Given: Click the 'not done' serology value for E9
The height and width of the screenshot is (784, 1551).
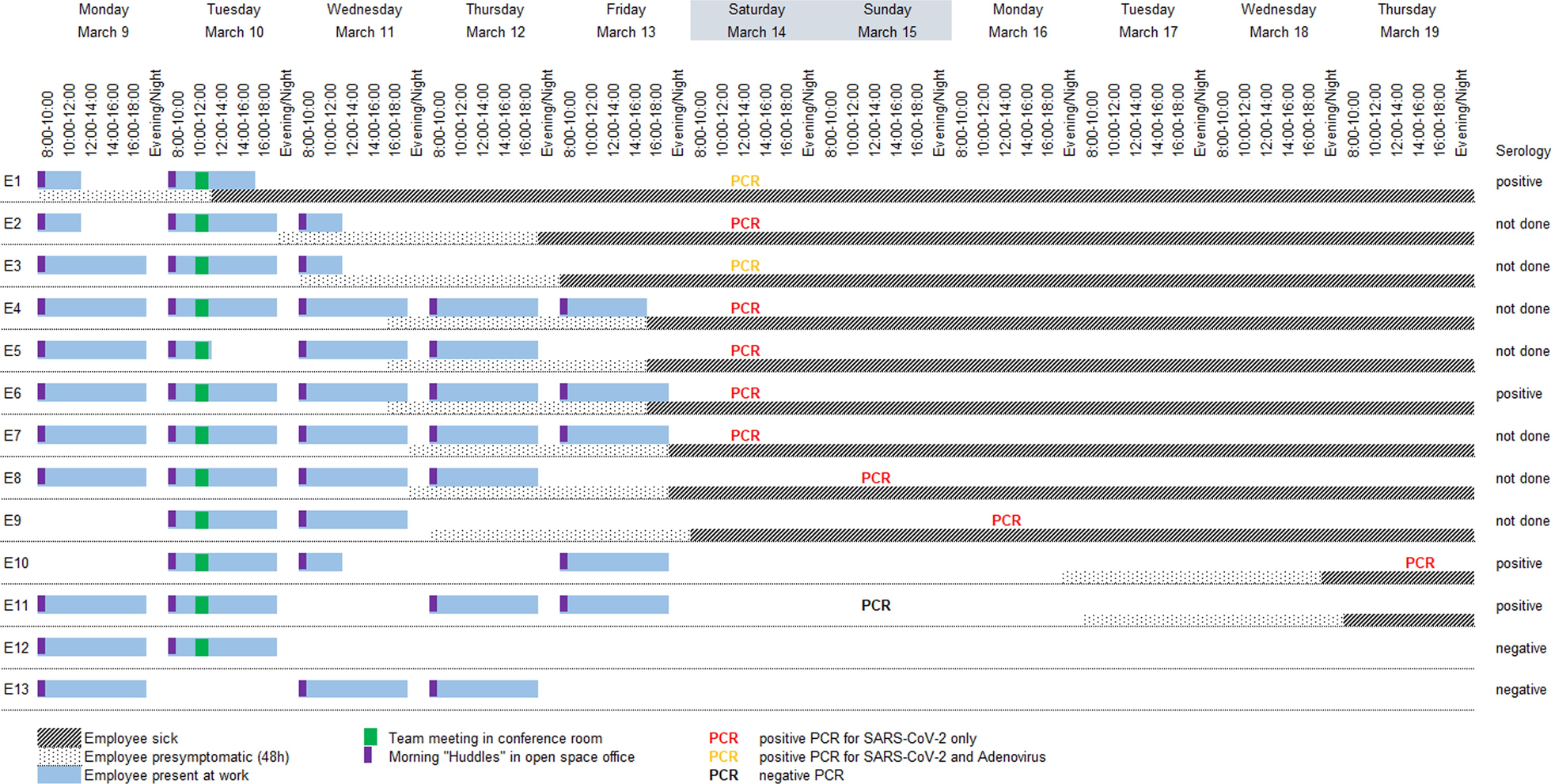Looking at the screenshot, I should click(1523, 521).
